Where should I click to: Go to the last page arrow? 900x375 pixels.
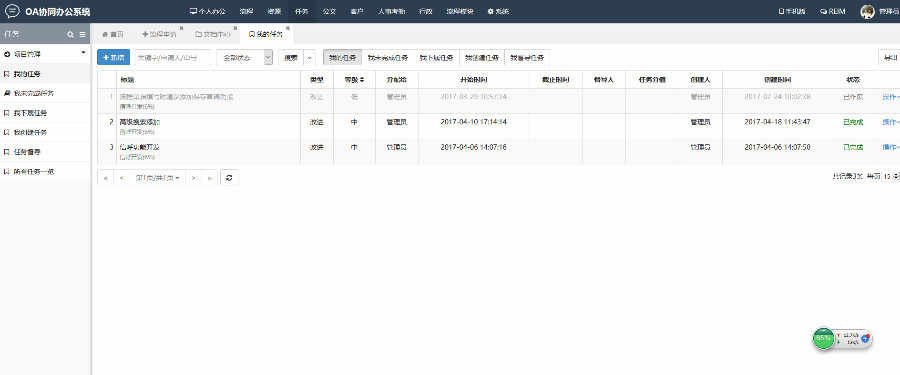pos(210,178)
